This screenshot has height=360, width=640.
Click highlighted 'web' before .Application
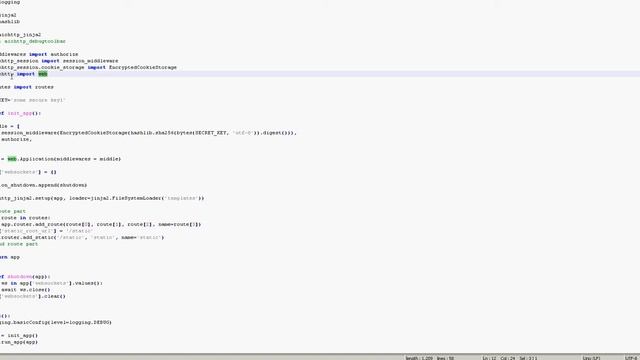click(12, 159)
